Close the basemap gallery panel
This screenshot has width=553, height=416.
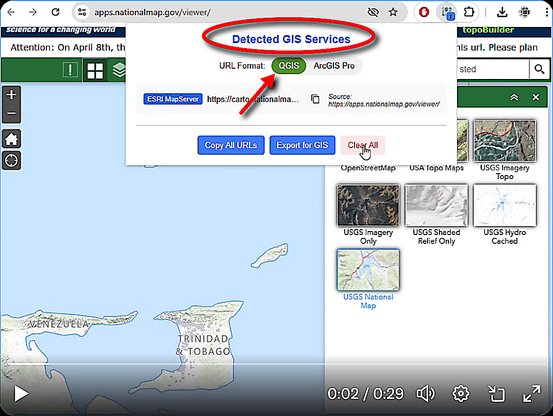pos(536,97)
